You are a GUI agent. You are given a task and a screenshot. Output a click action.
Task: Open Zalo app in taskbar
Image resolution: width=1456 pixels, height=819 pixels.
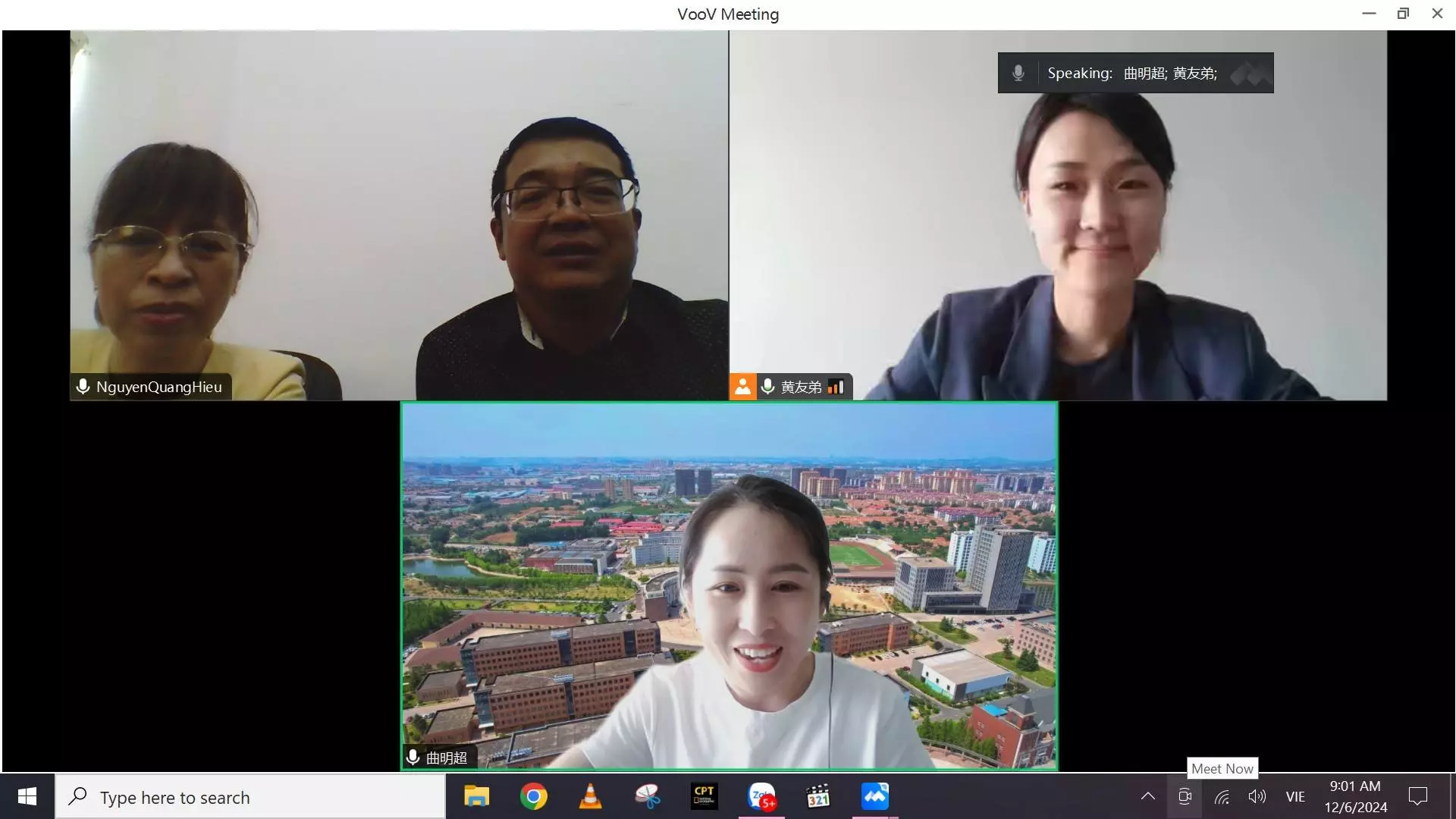click(761, 796)
